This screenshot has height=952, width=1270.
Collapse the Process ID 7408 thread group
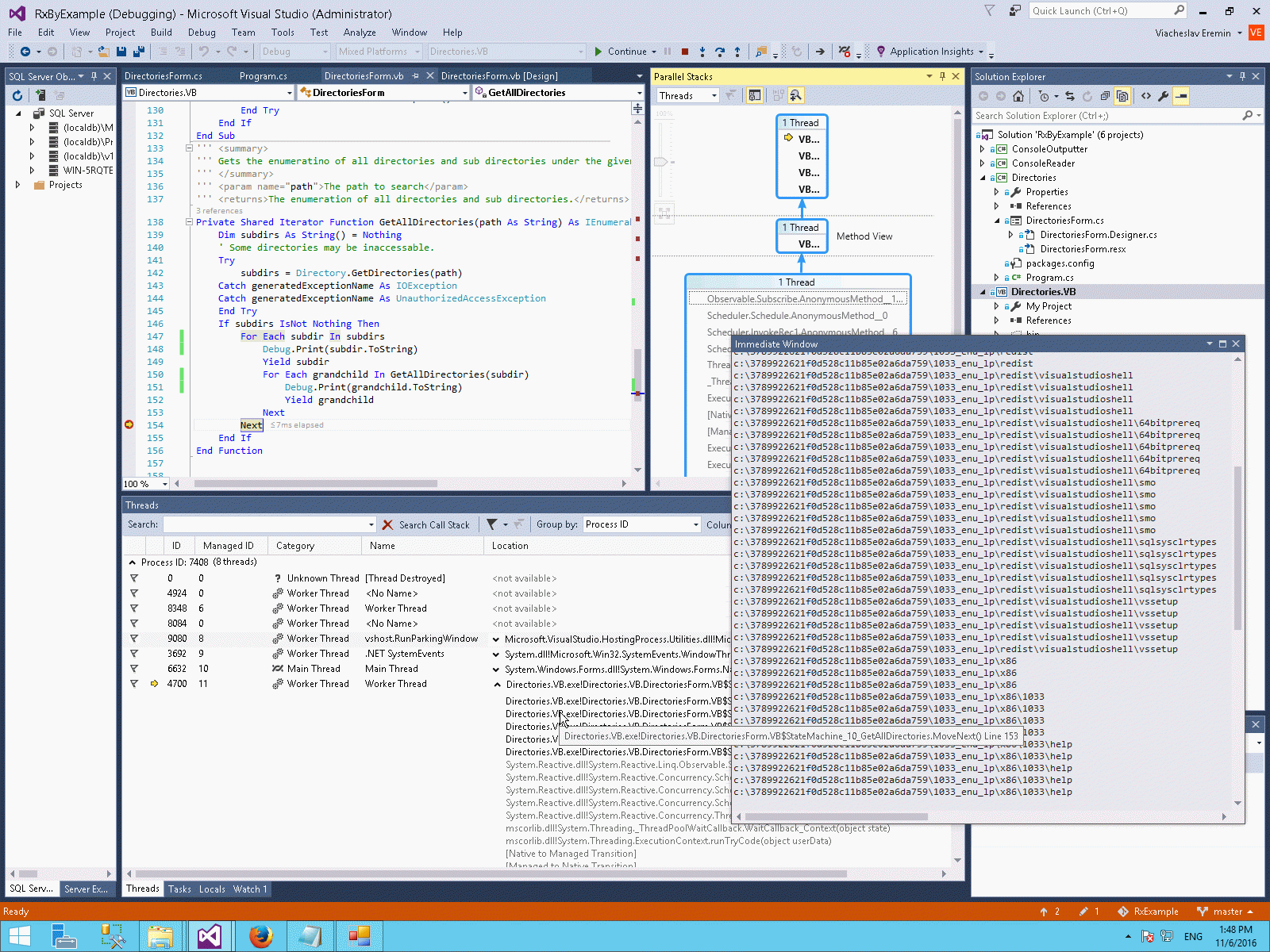[132, 562]
